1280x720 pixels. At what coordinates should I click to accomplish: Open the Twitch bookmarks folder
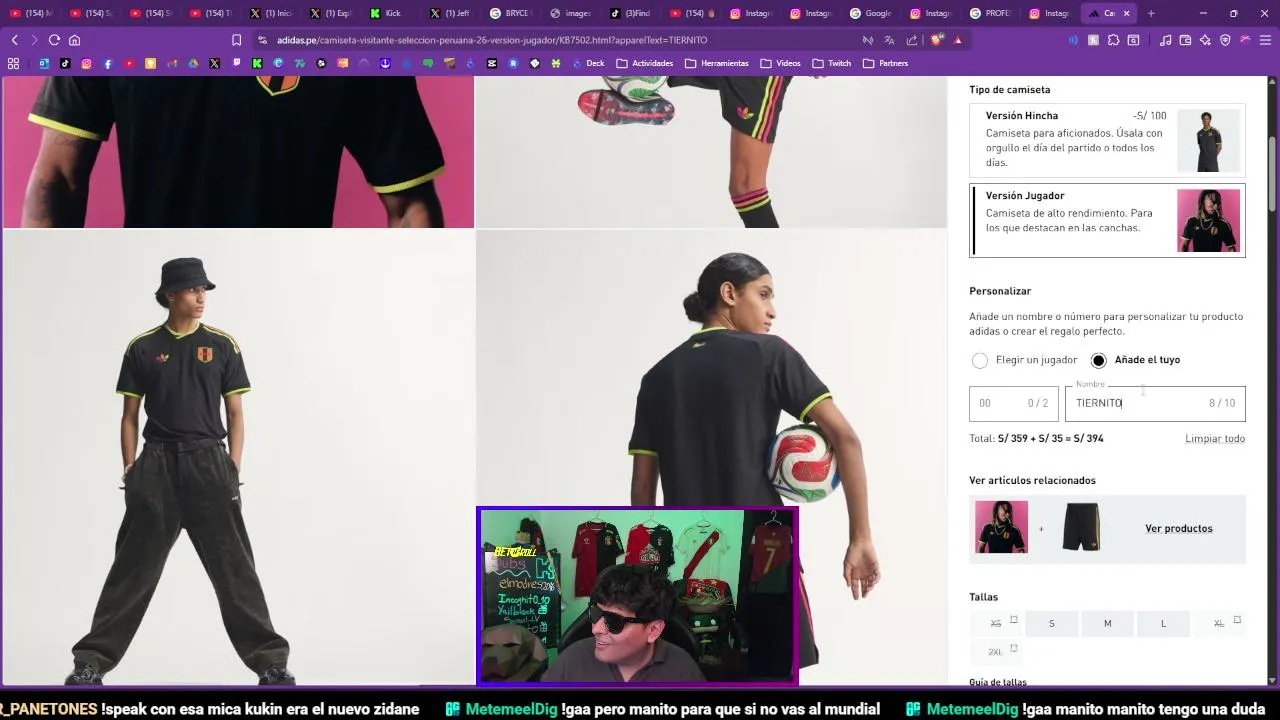[x=832, y=63]
